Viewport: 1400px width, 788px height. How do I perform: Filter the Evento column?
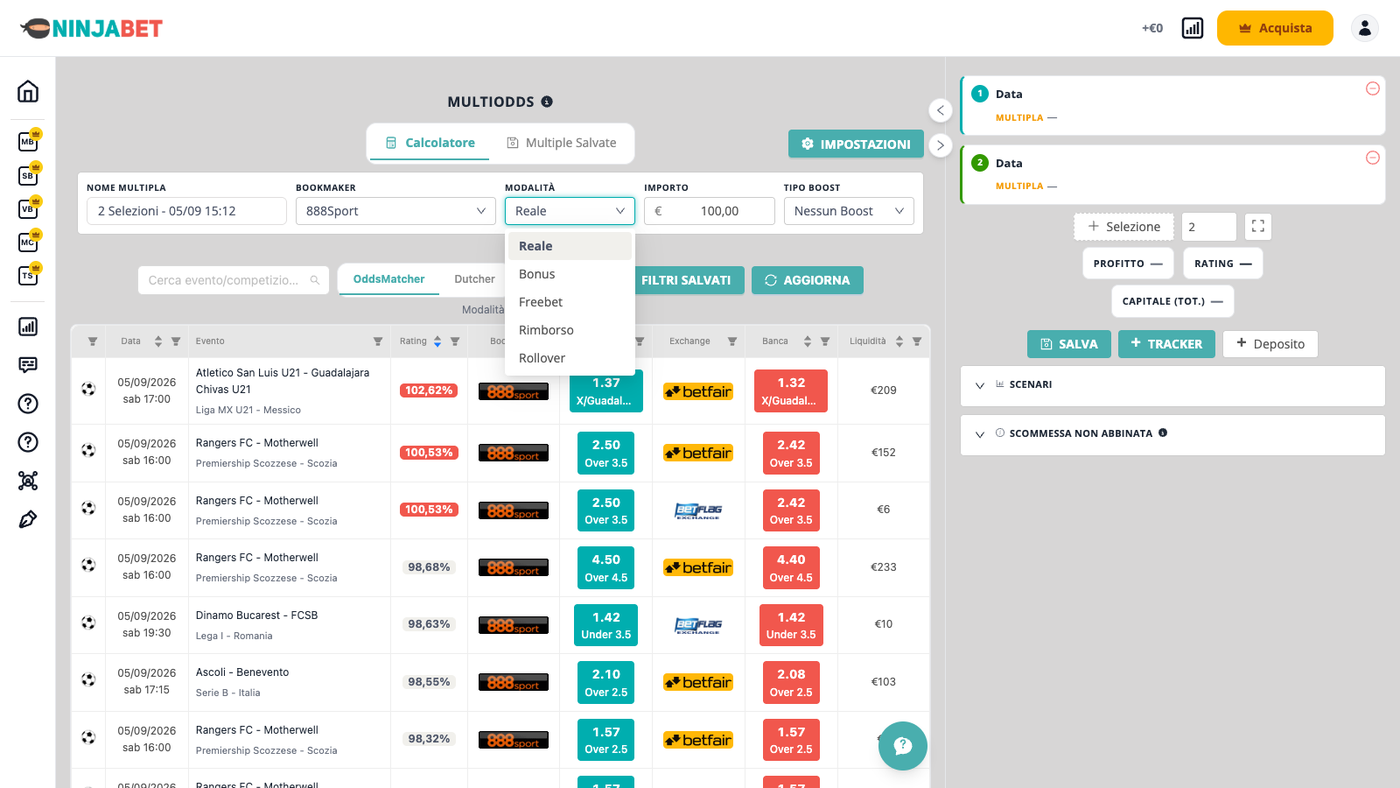coord(378,341)
